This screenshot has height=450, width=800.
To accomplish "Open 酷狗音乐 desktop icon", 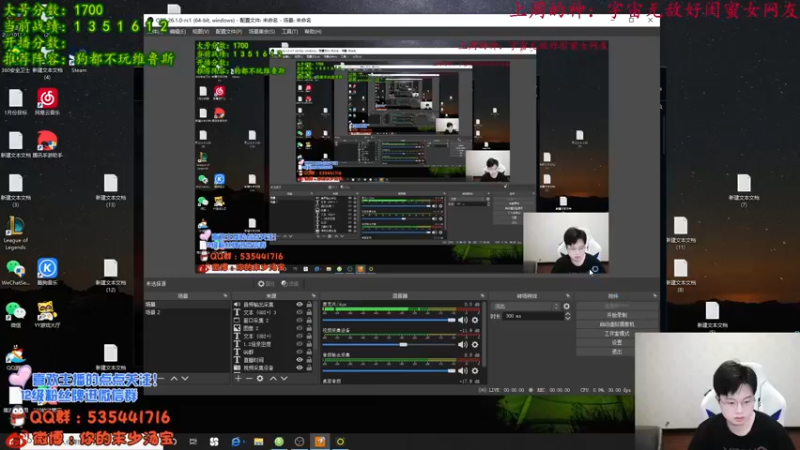I will [47, 271].
